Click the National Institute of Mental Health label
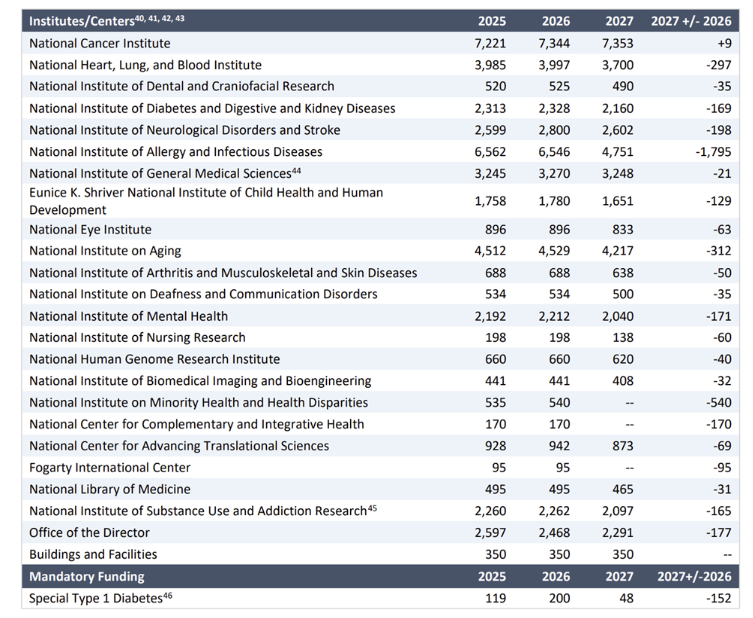Screen dimensions: 753x618 click(129, 316)
